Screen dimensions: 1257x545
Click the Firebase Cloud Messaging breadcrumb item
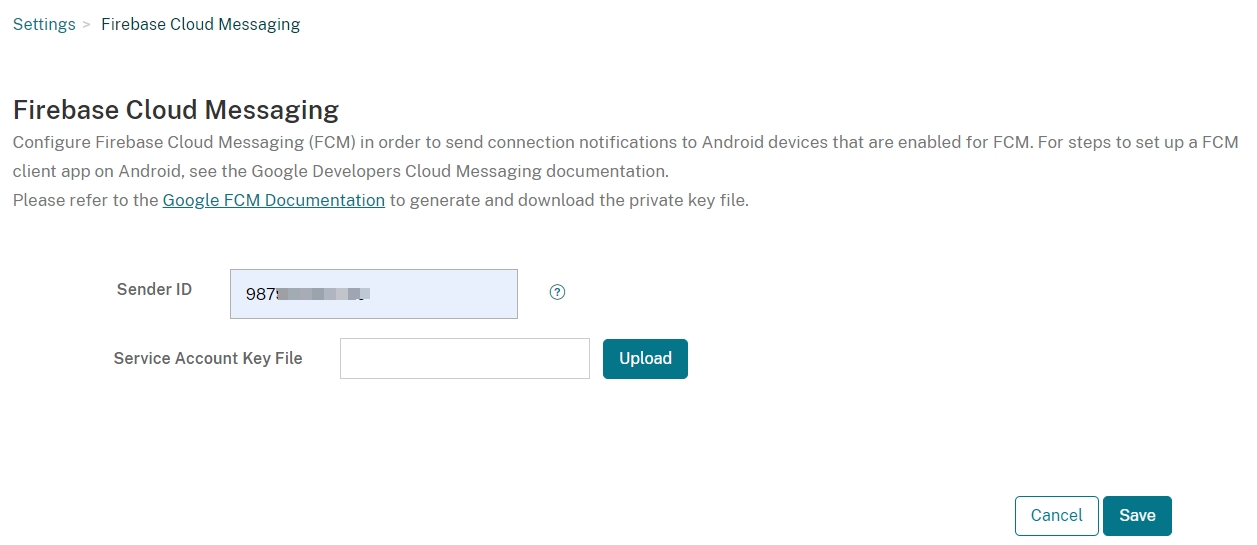pyautogui.click(x=200, y=24)
